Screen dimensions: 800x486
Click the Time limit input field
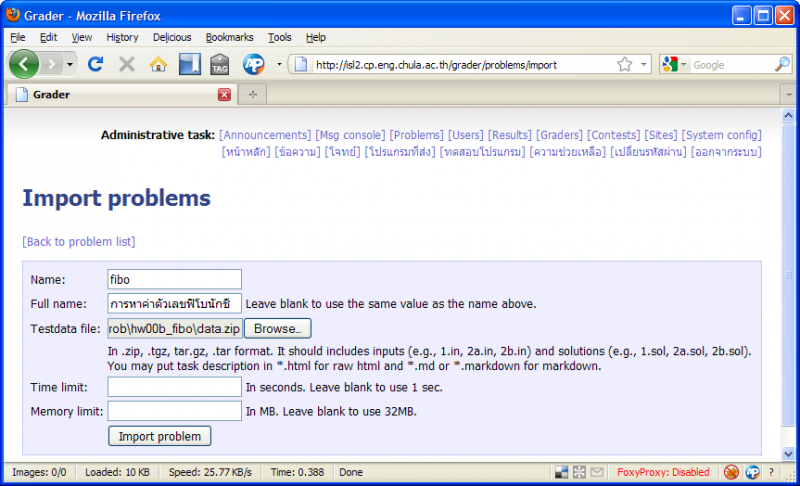click(175, 387)
